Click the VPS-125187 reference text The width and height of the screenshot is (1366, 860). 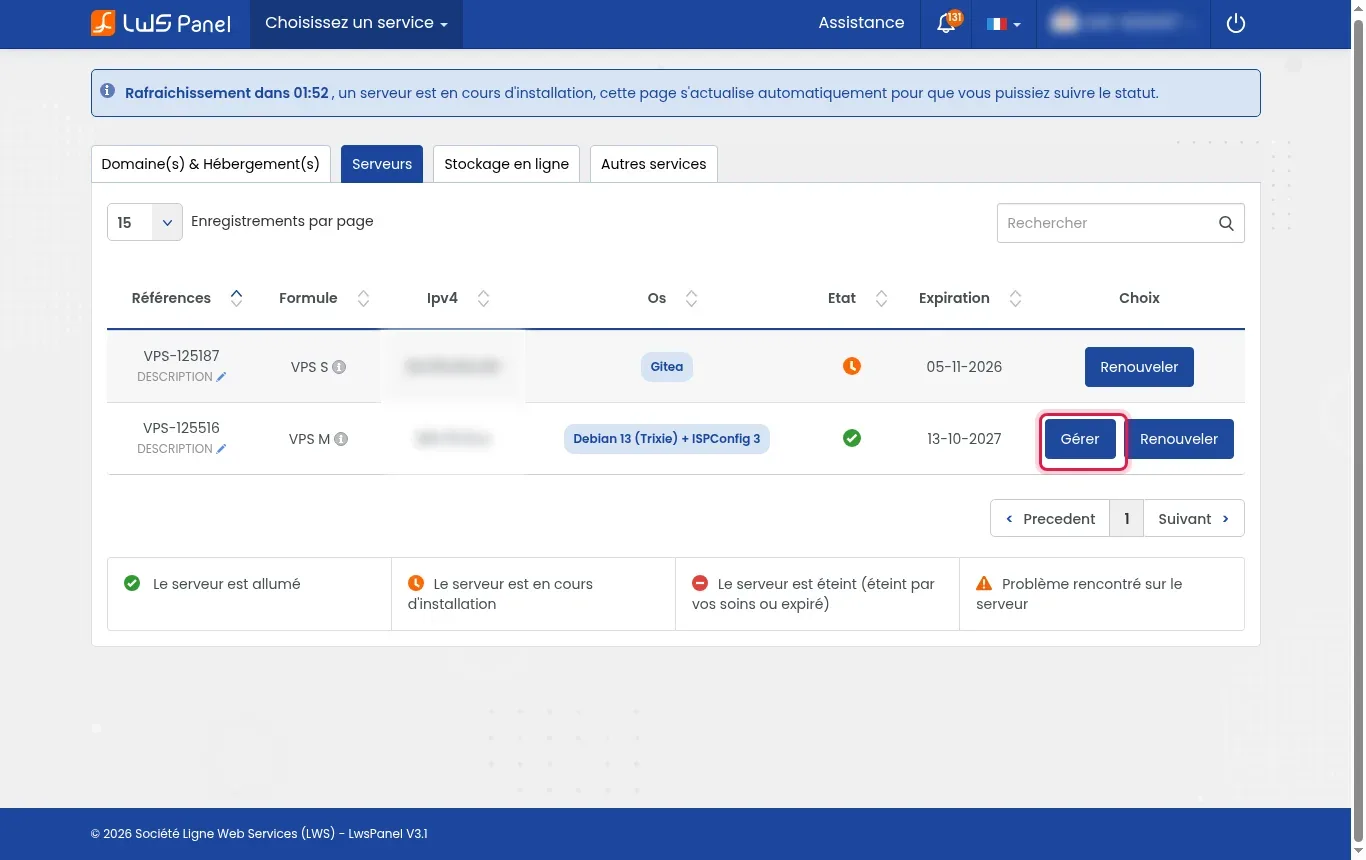tap(181, 356)
